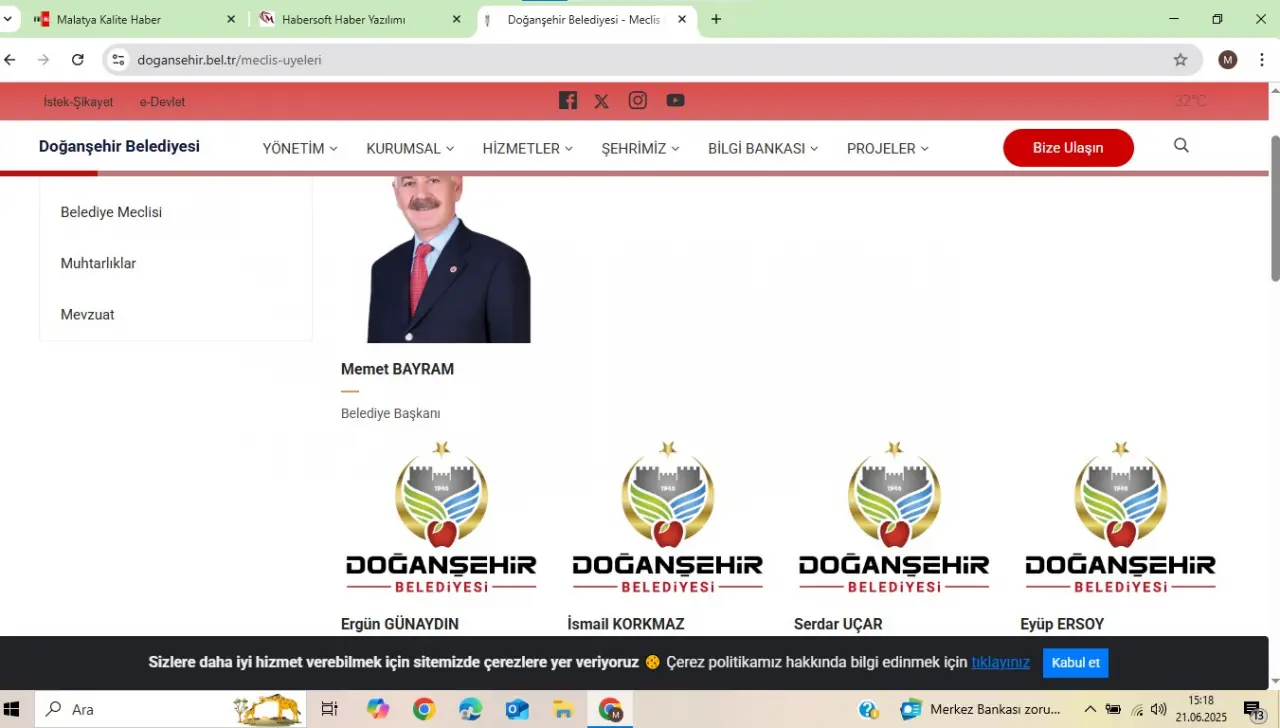The width and height of the screenshot is (1280, 728).
Task: Expand the KURUMSAL menu
Action: pyautogui.click(x=410, y=148)
